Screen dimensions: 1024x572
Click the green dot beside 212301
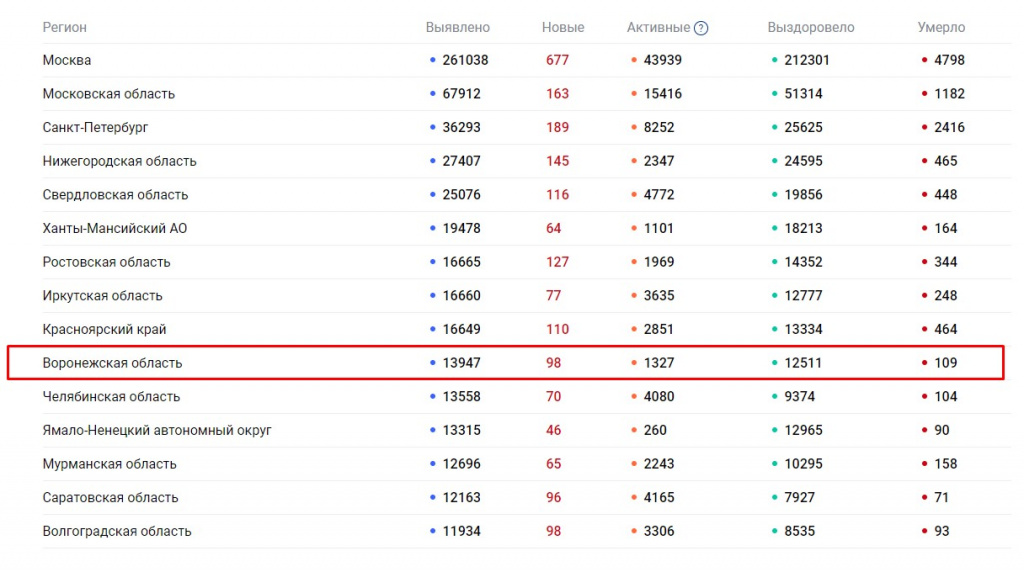coord(775,60)
